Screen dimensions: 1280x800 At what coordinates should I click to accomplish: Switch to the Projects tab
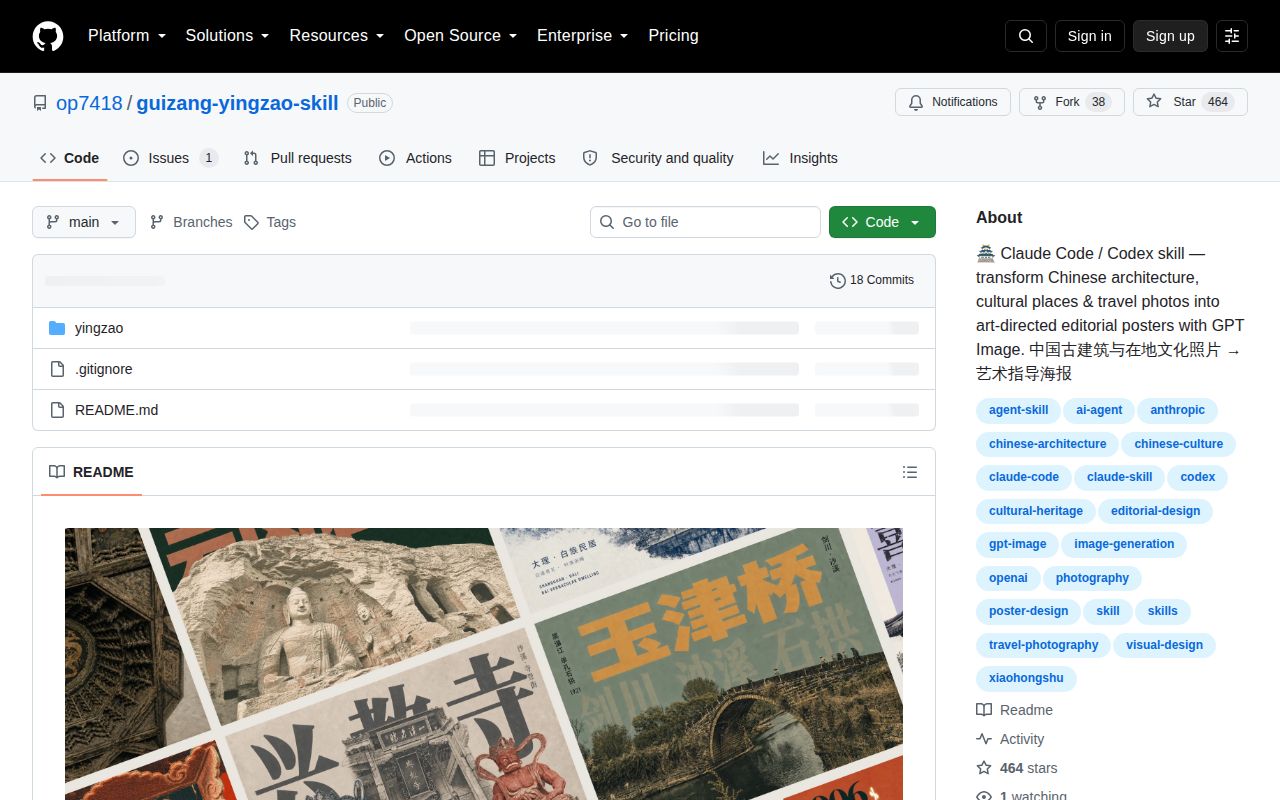point(517,158)
